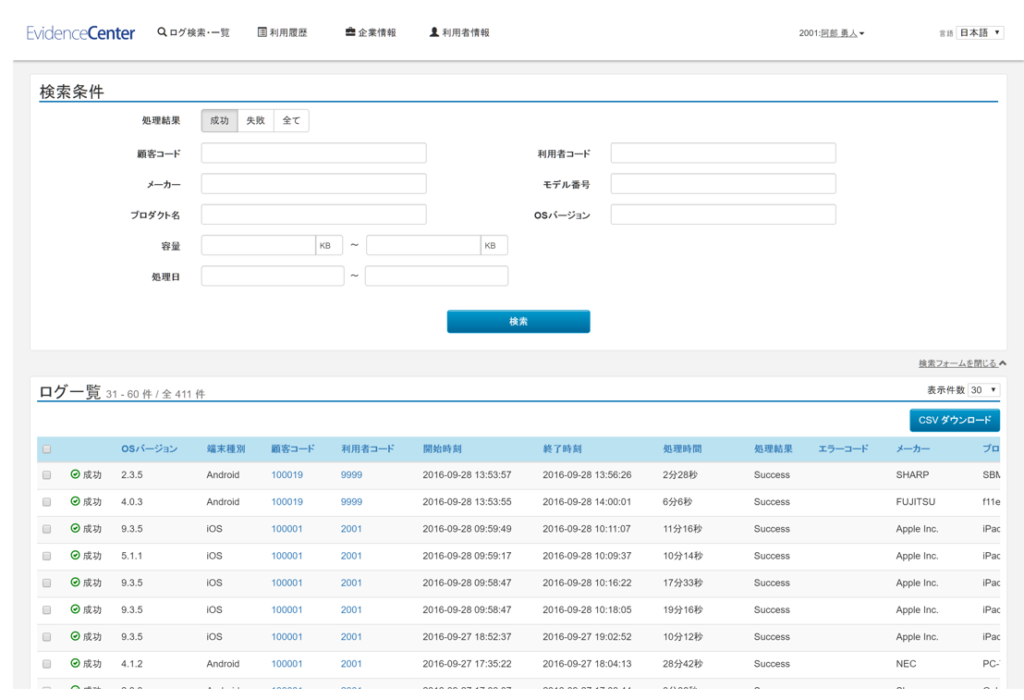This screenshot has height=700, width=1024.
Task: Click the blue 検索 button
Action: (519, 321)
